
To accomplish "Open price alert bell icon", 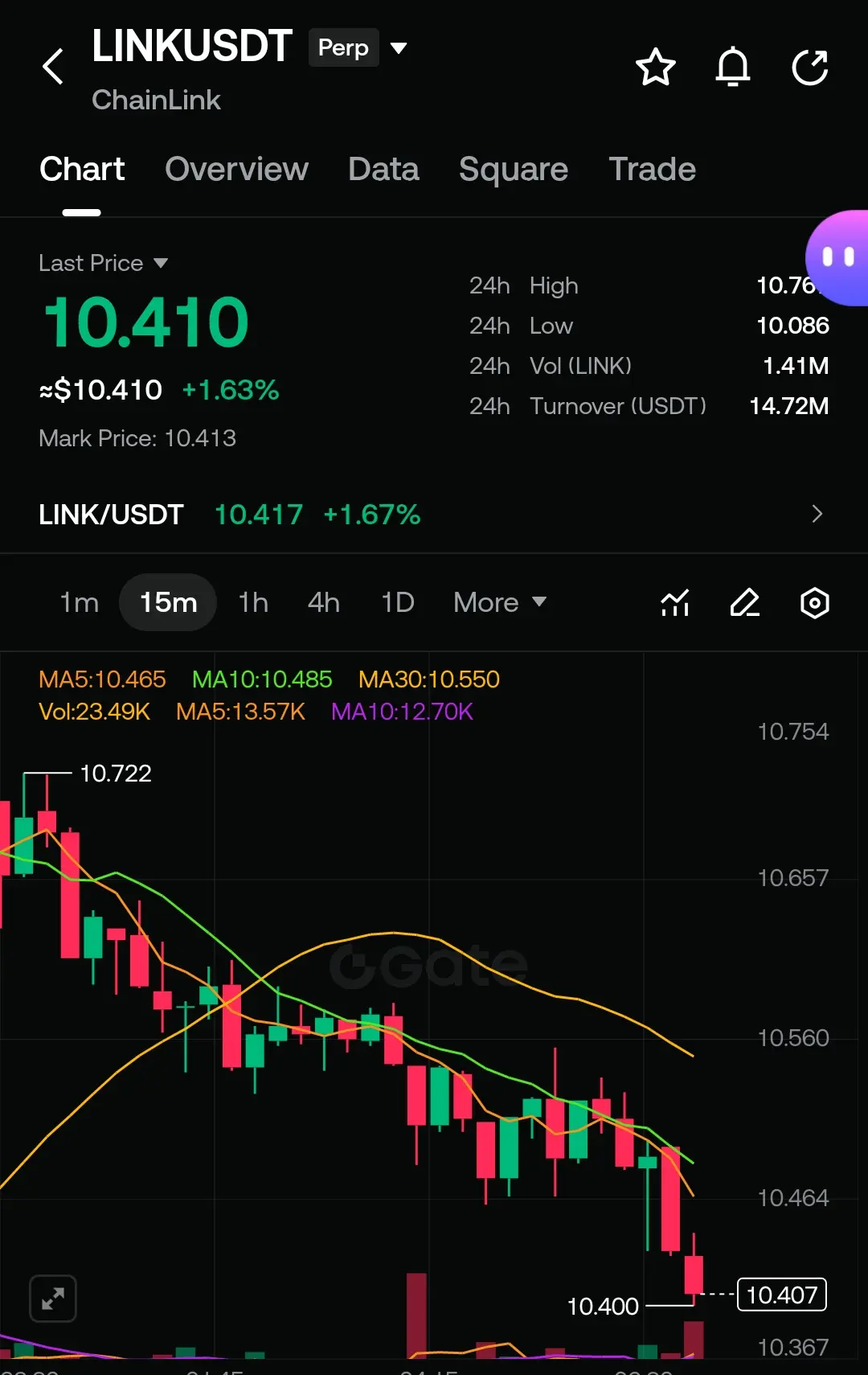I will 732,67.
